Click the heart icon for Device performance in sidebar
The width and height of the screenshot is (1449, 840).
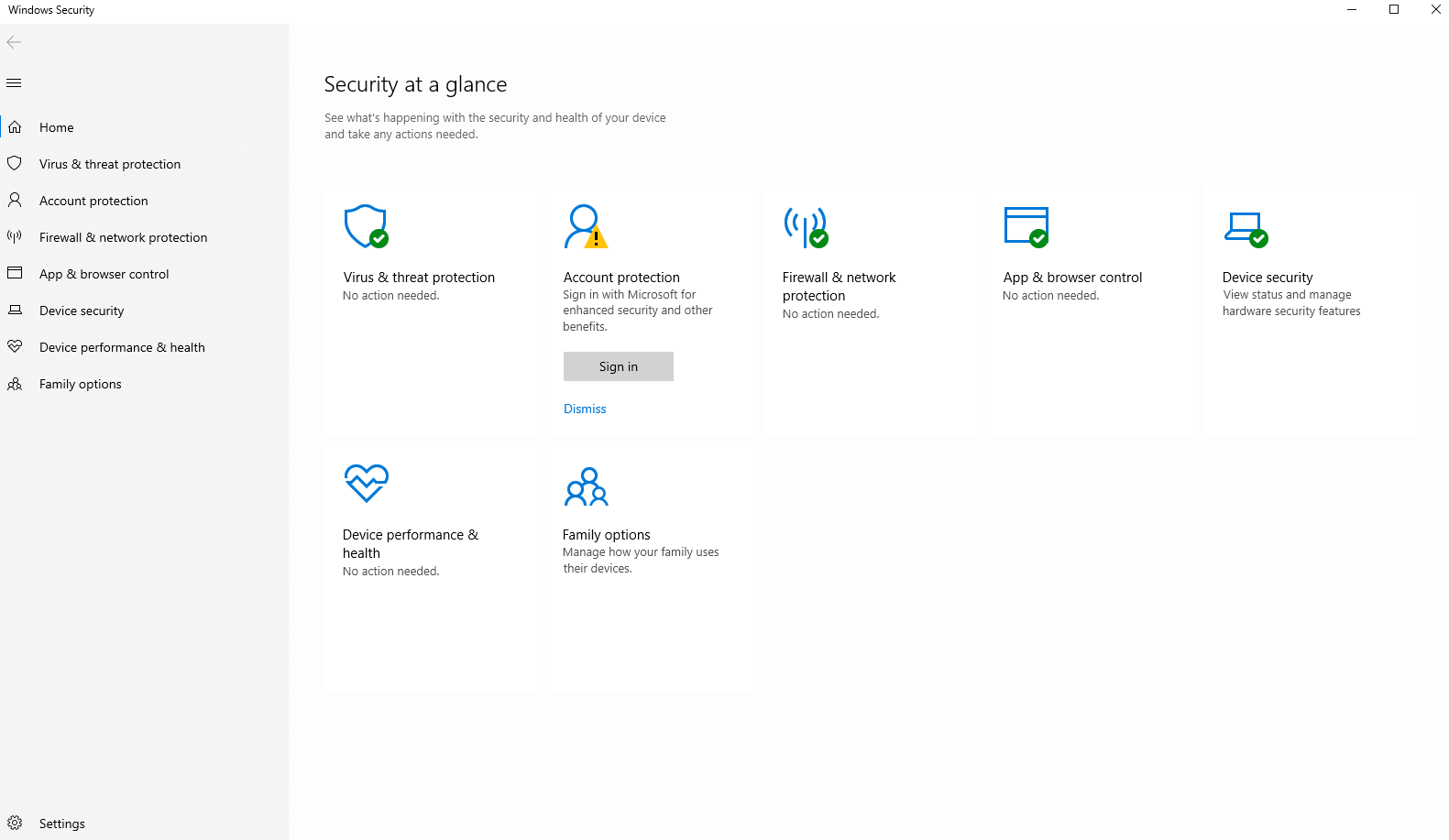15,346
